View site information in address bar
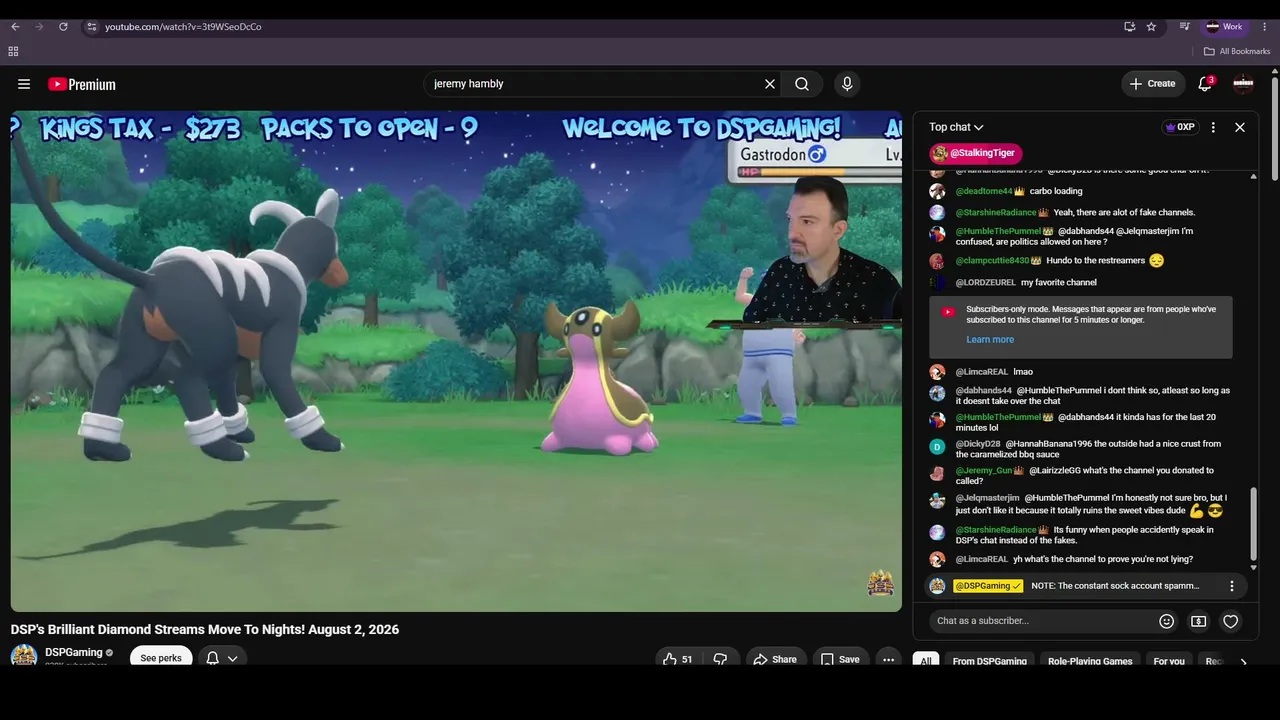The width and height of the screenshot is (1280, 720). [x=91, y=27]
